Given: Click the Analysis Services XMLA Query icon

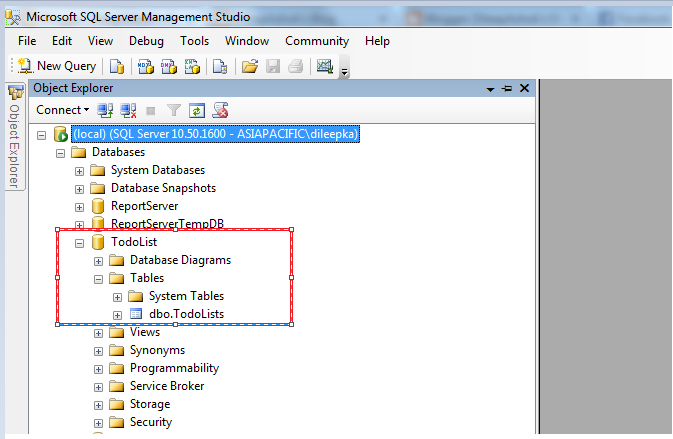Looking at the screenshot, I should (x=192, y=67).
